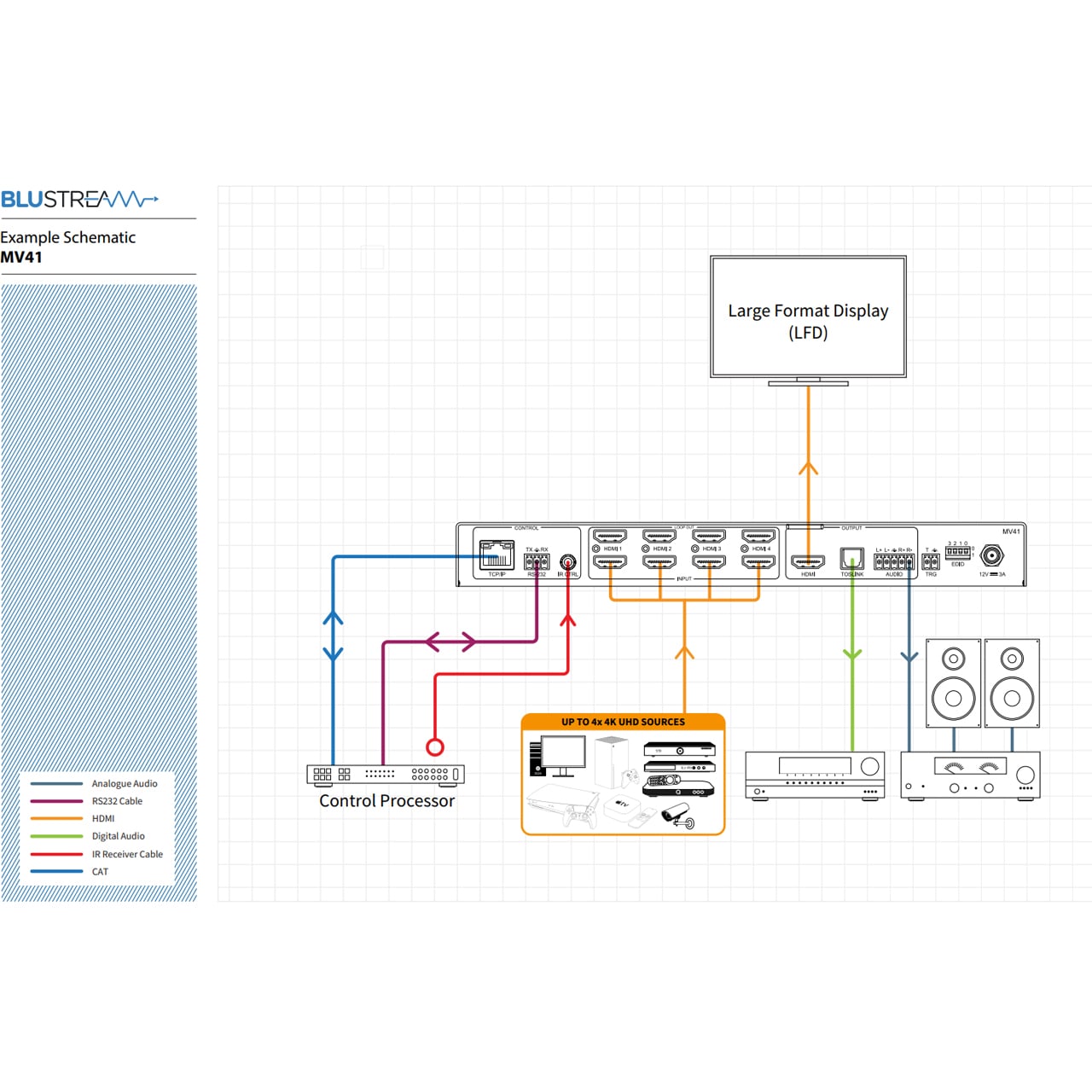Click the Analogue Audio legend line

tap(56, 783)
